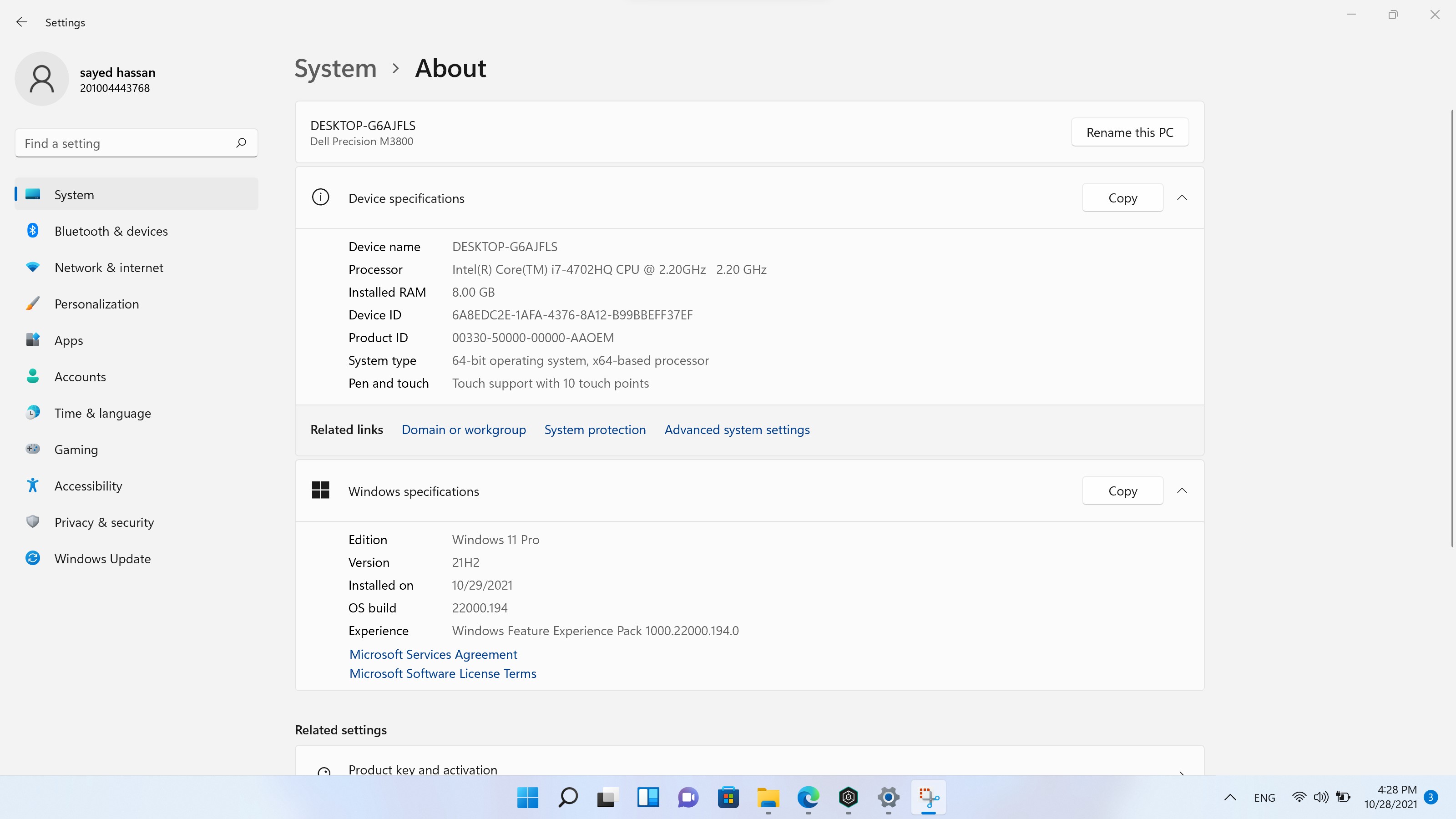This screenshot has height=819, width=1456.
Task: Collapse the Windows specifications section
Action: 1182,490
